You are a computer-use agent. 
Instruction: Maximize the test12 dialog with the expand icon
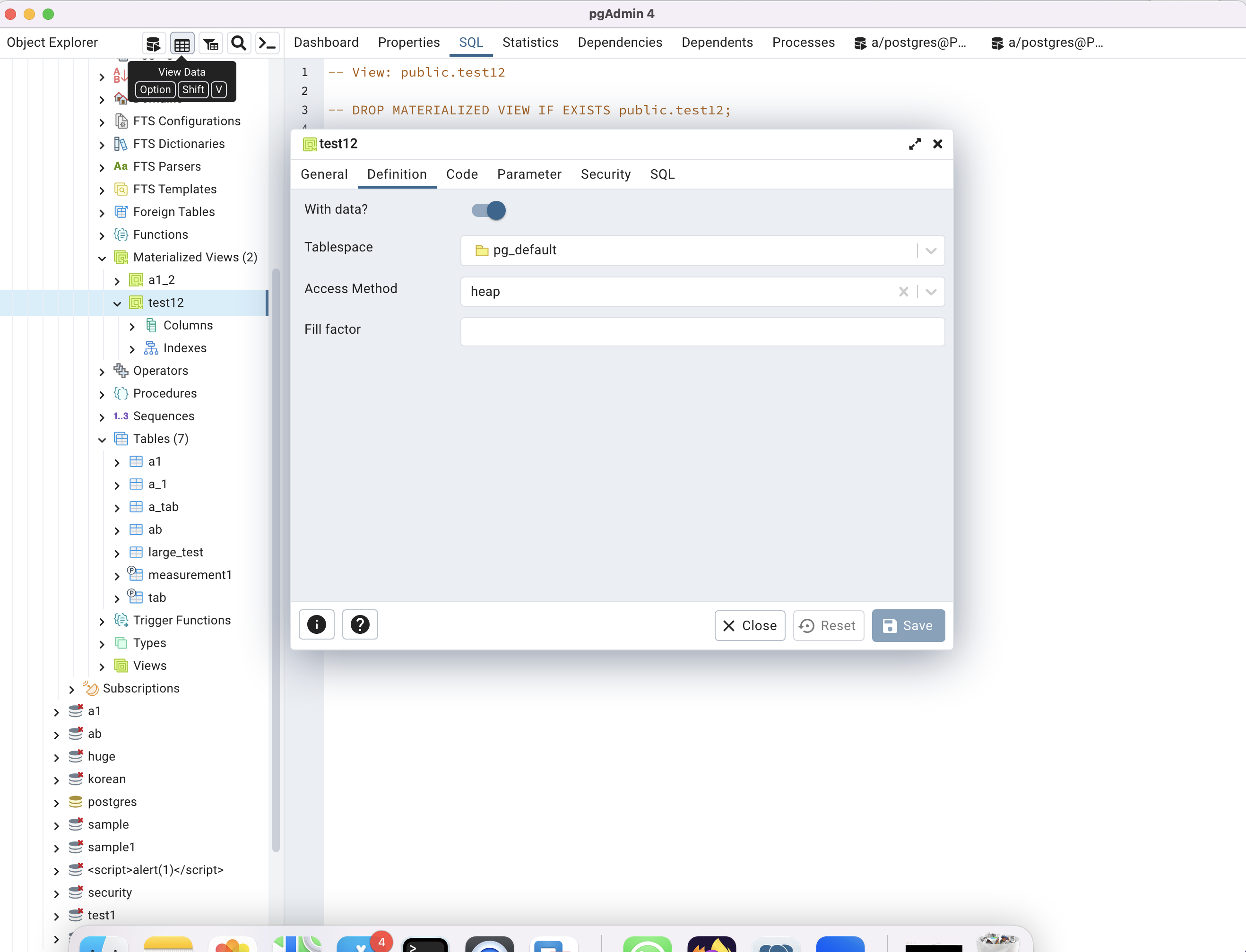point(914,144)
